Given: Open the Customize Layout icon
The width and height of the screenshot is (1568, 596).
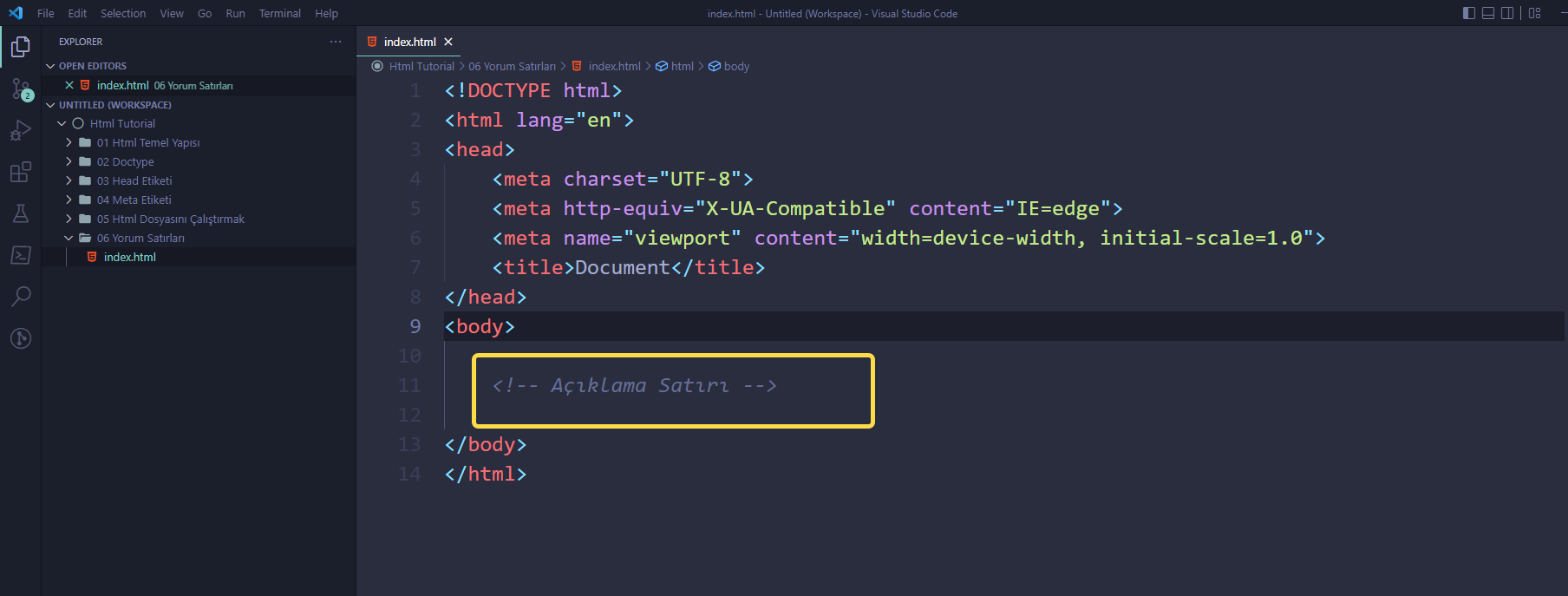Looking at the screenshot, I should click(1534, 13).
